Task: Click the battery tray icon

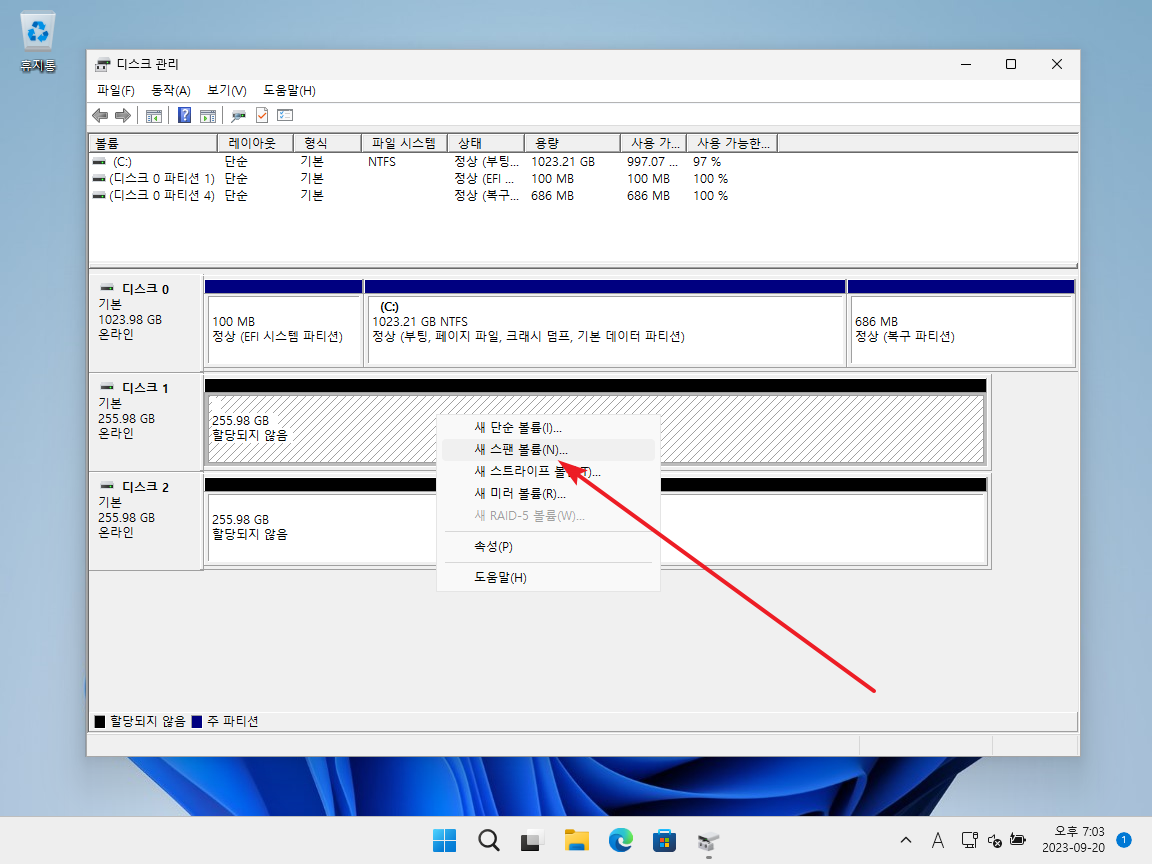Action: click(x=1018, y=840)
